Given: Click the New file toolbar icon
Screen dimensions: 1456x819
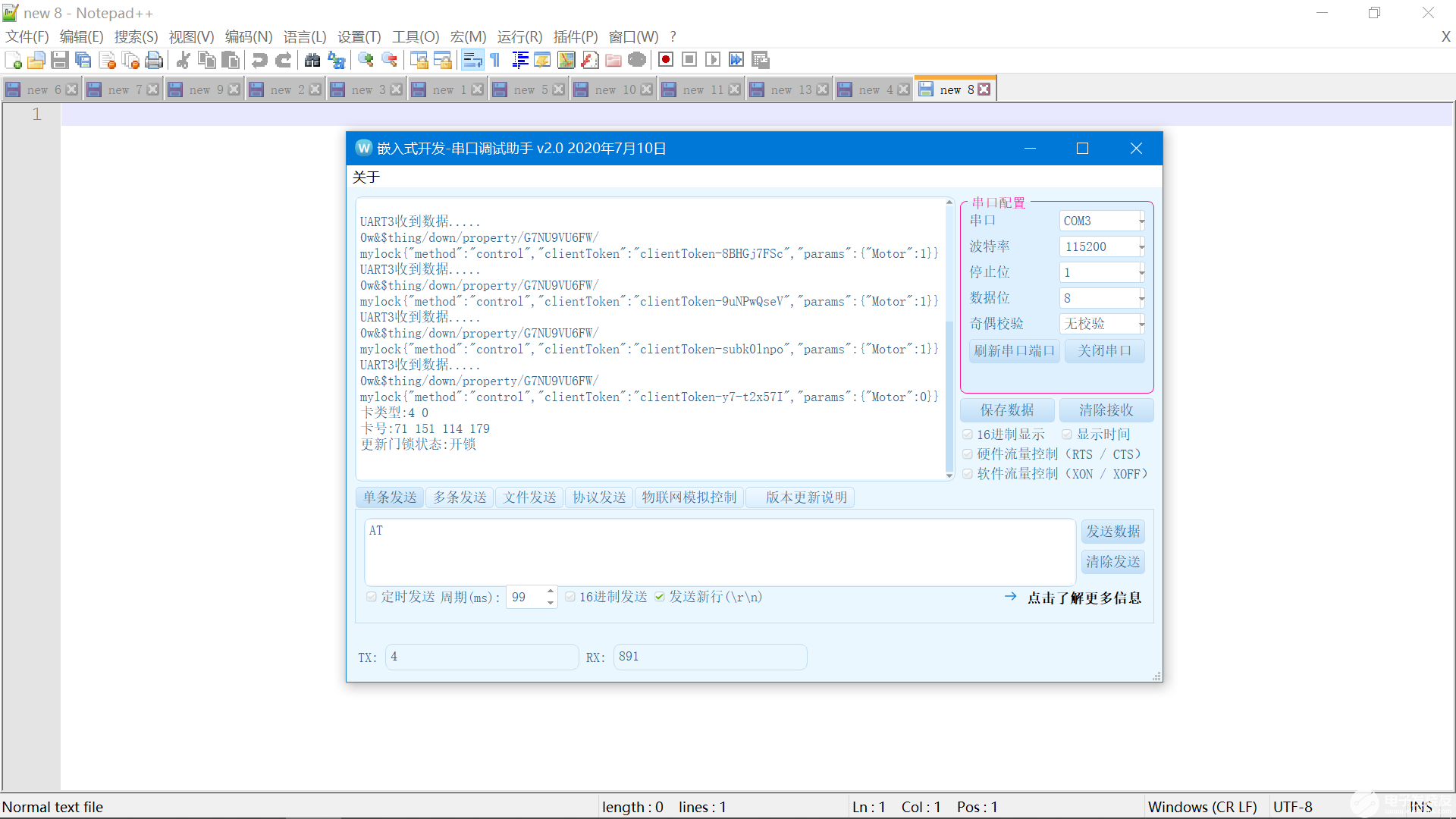Looking at the screenshot, I should pyautogui.click(x=13, y=60).
